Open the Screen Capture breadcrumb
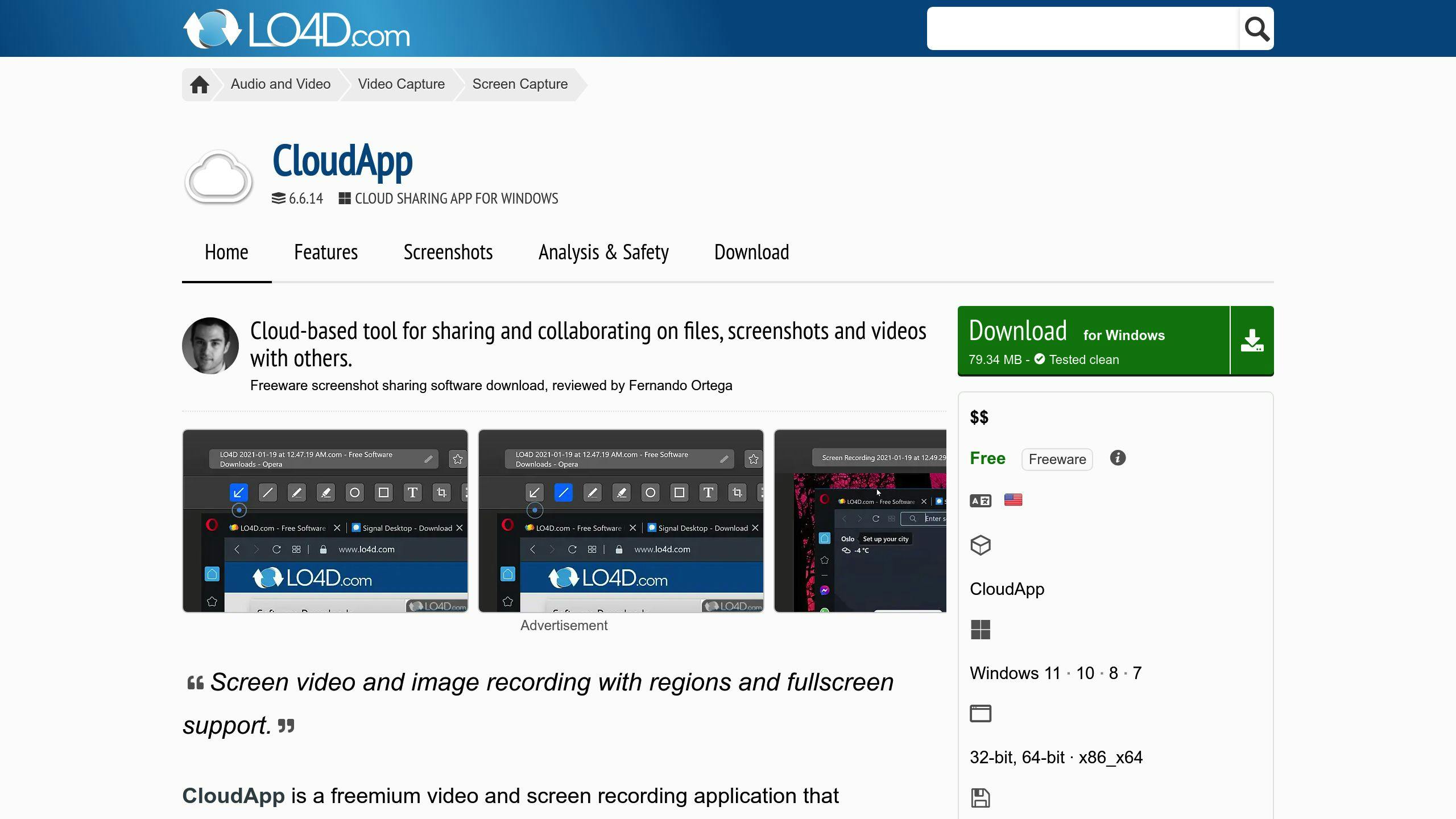This screenshot has height=819, width=1456. (x=520, y=84)
